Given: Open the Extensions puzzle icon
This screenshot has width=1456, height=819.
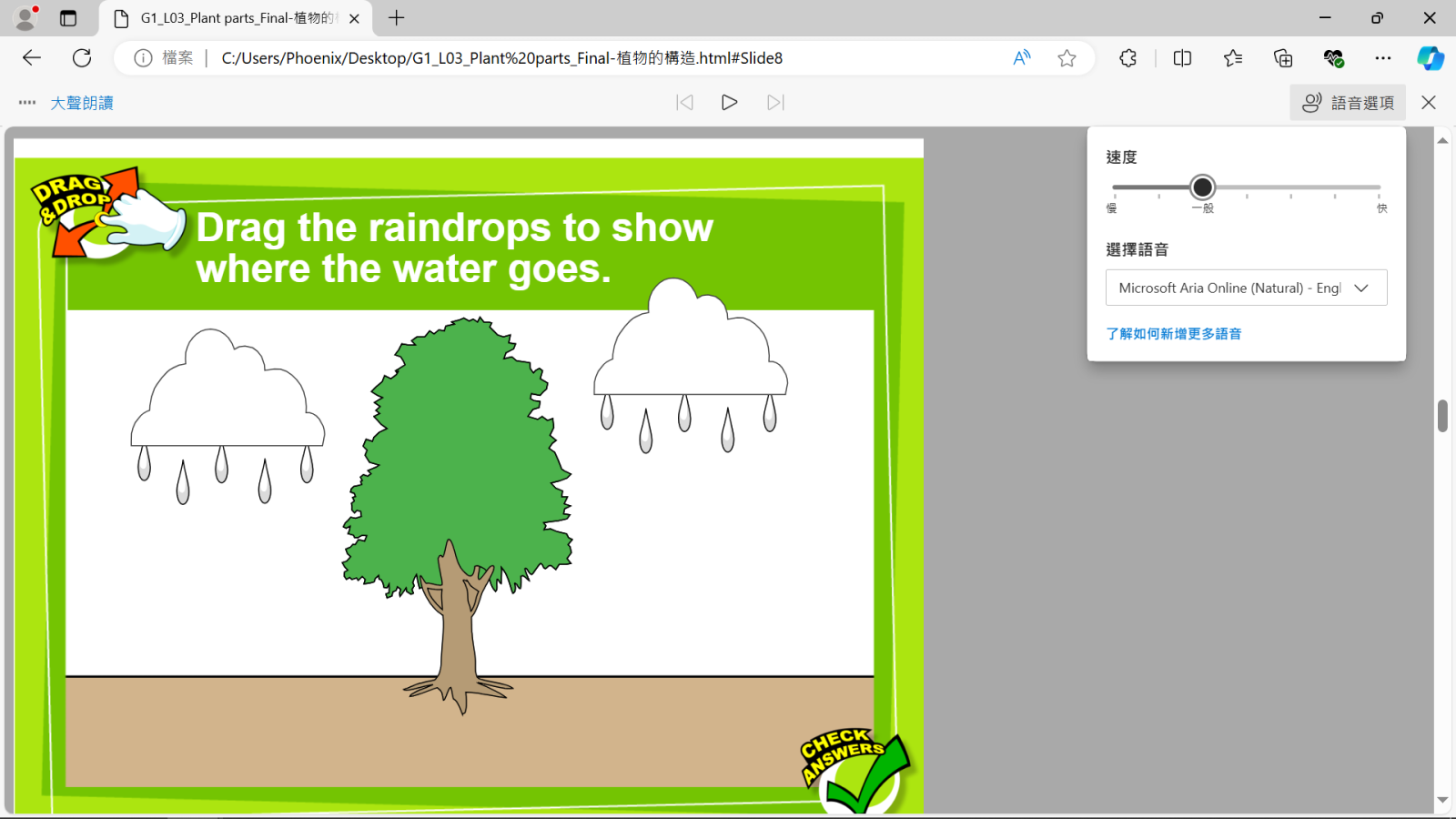Looking at the screenshot, I should click(x=1127, y=58).
